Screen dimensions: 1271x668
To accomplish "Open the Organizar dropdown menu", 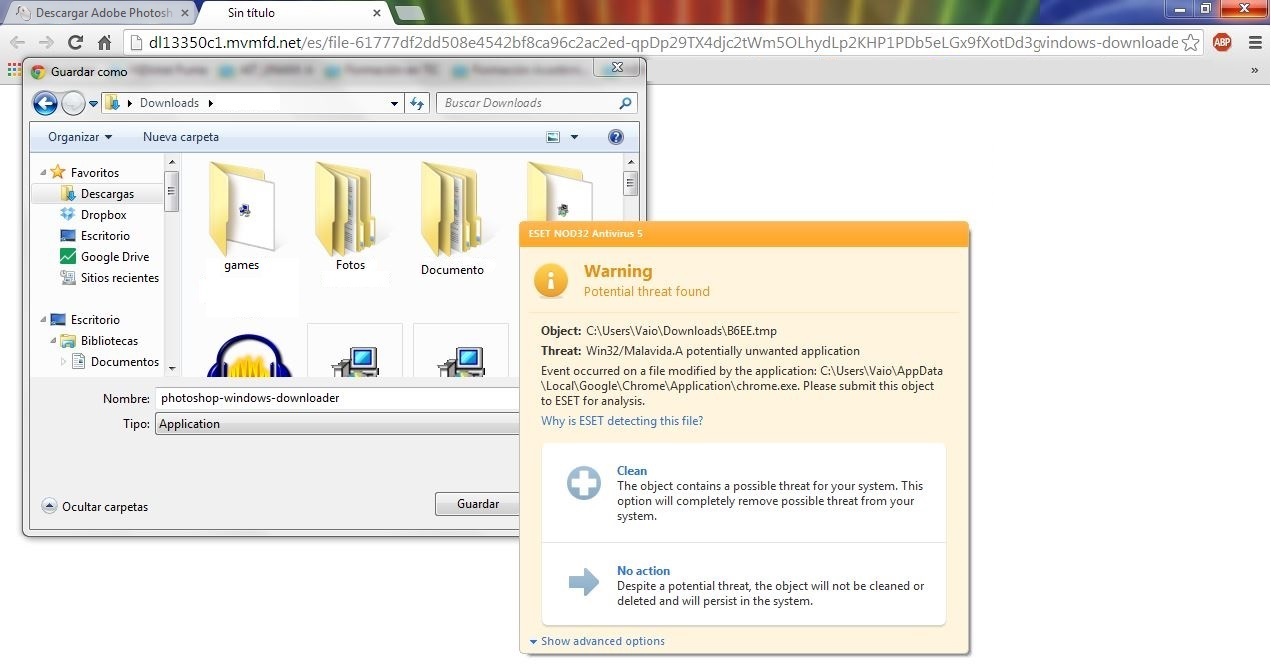I will click(80, 137).
